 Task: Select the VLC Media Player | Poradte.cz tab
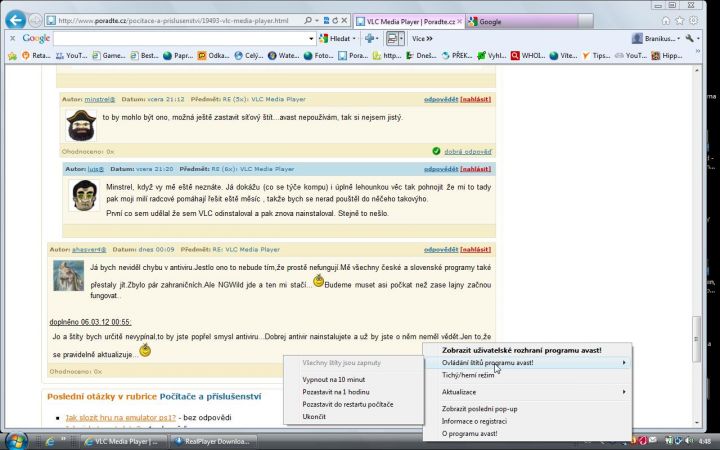[410, 21]
